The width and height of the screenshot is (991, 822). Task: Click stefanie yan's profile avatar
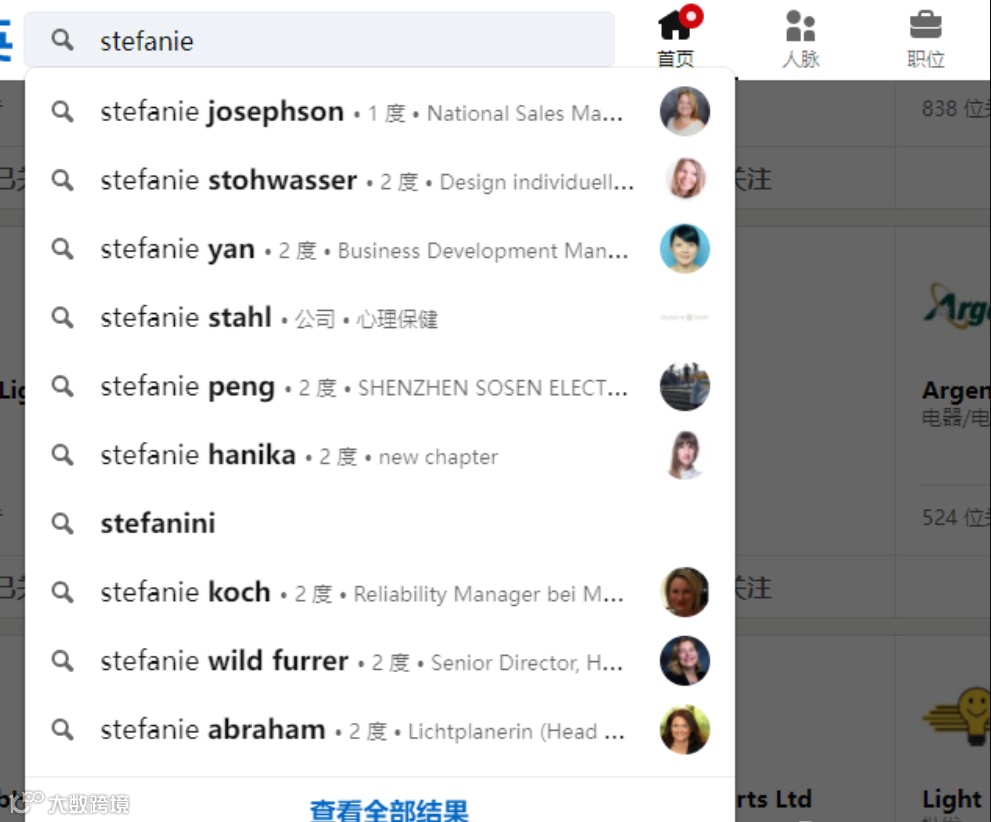pos(684,248)
